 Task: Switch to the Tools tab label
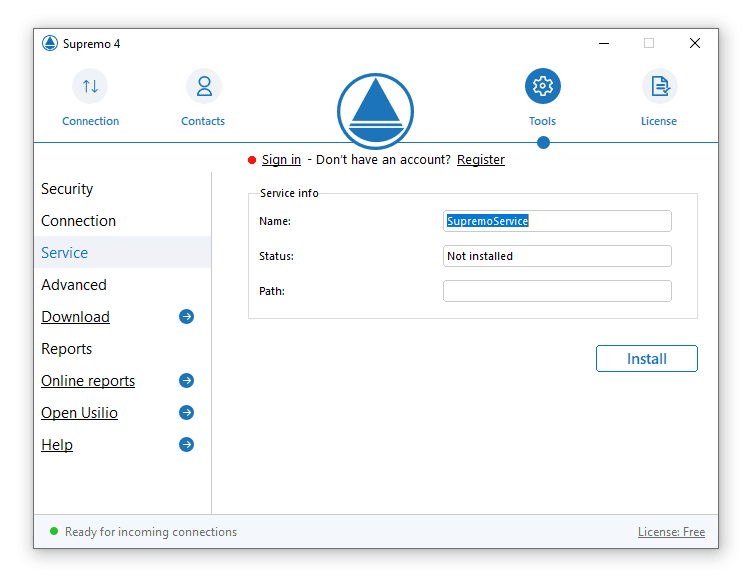542,121
